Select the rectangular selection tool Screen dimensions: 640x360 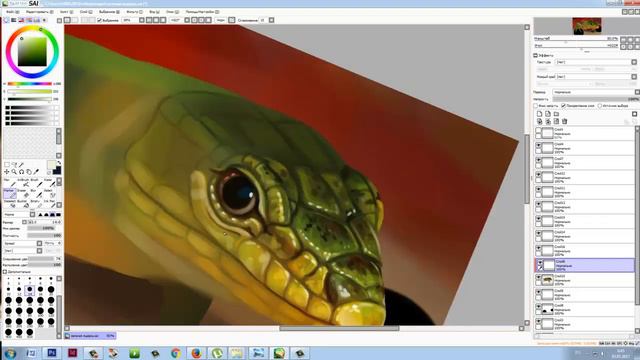click(x=7, y=165)
